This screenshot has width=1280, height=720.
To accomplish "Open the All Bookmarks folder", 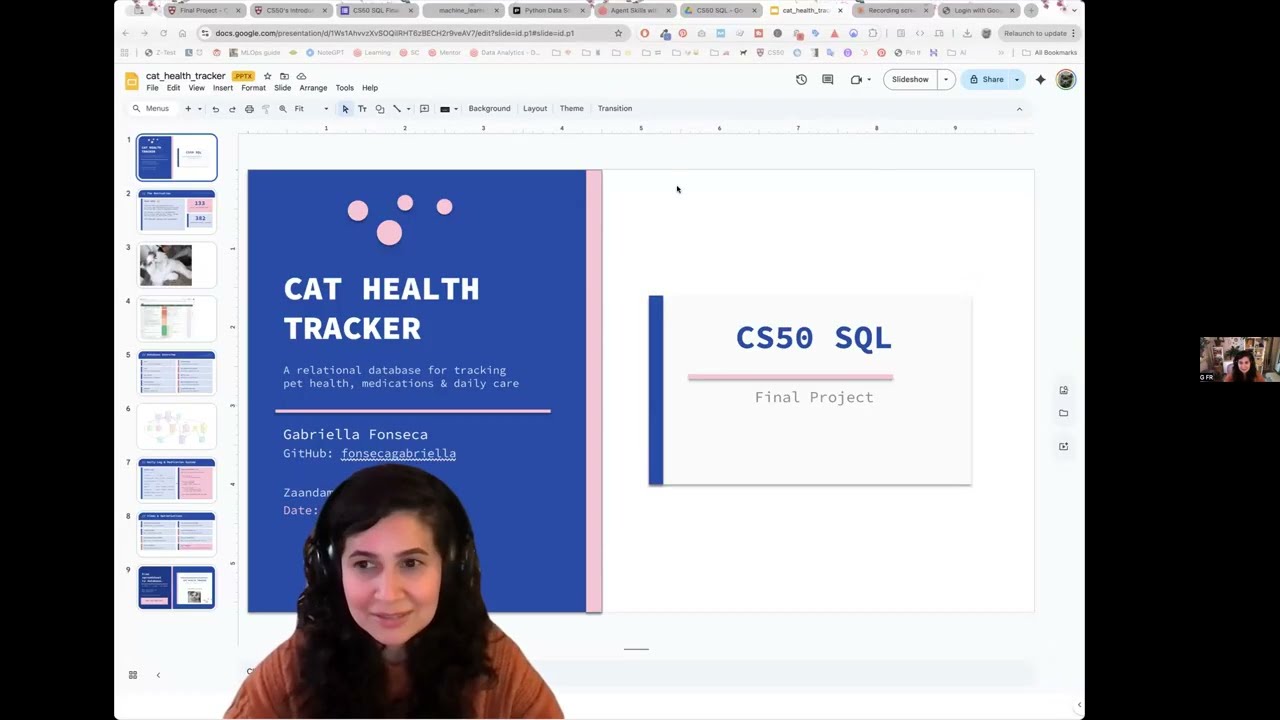I will [1049, 52].
